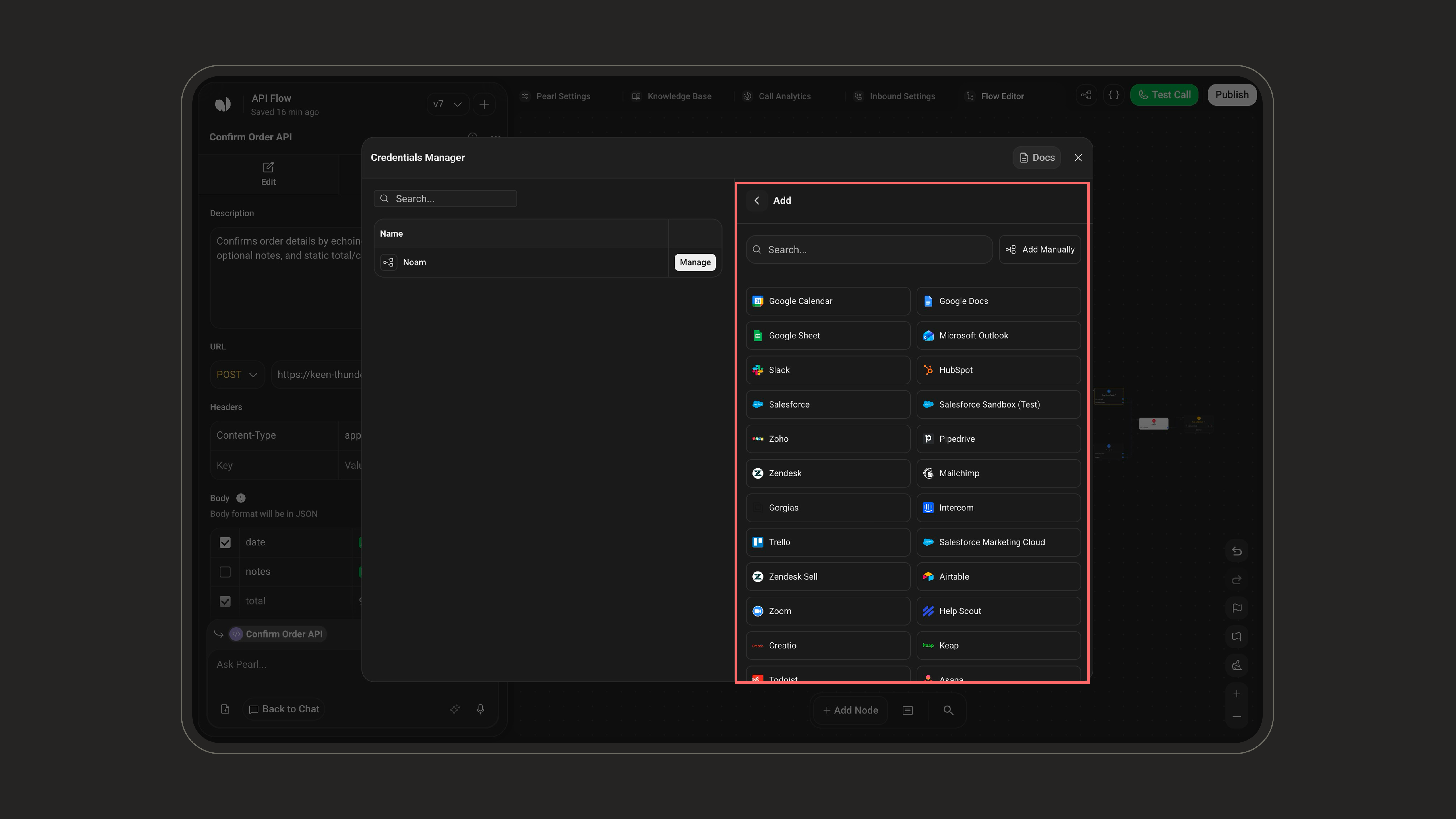The height and width of the screenshot is (819, 1456).
Task: Click the plus button next to version
Action: tap(484, 105)
